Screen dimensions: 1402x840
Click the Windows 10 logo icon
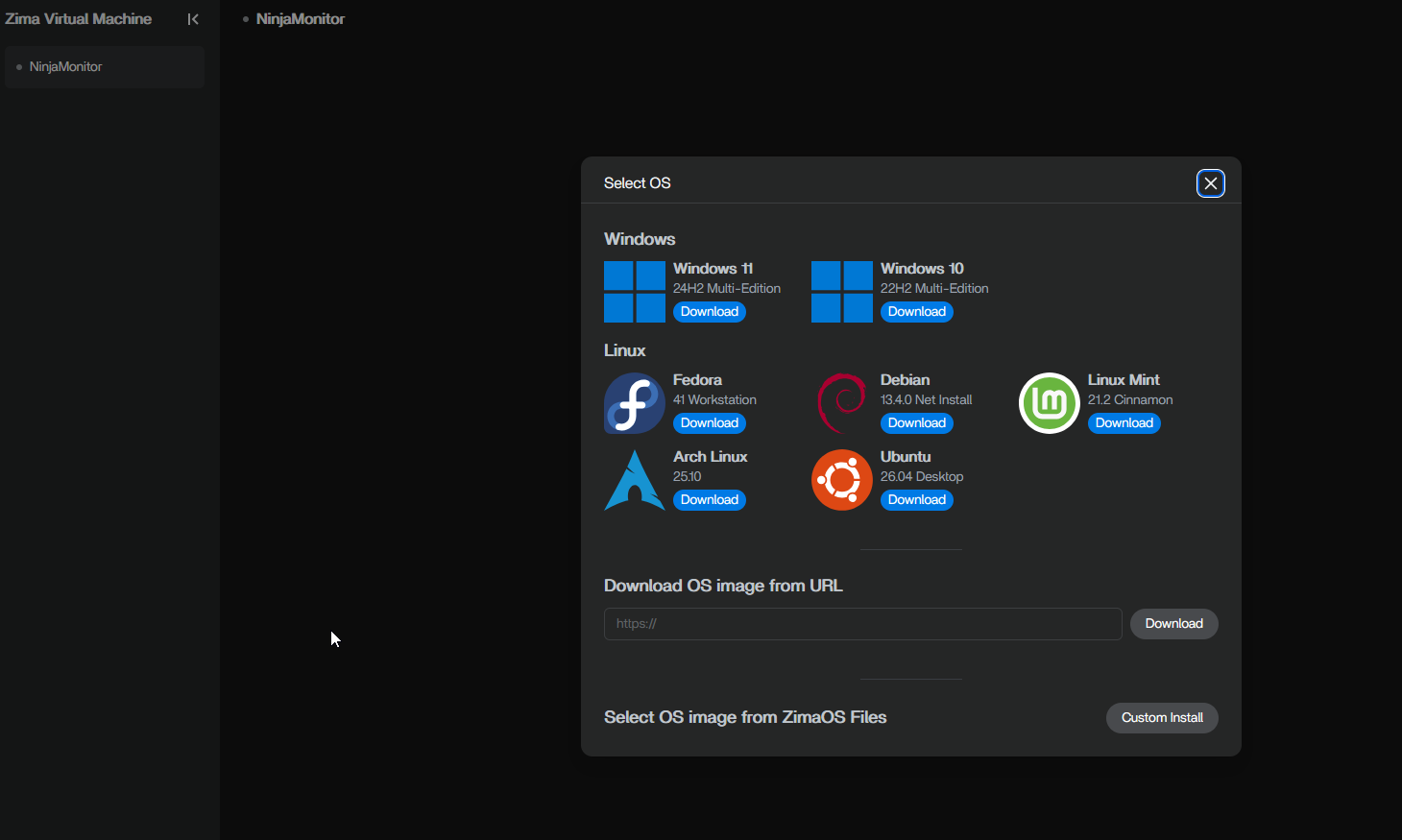click(x=842, y=292)
